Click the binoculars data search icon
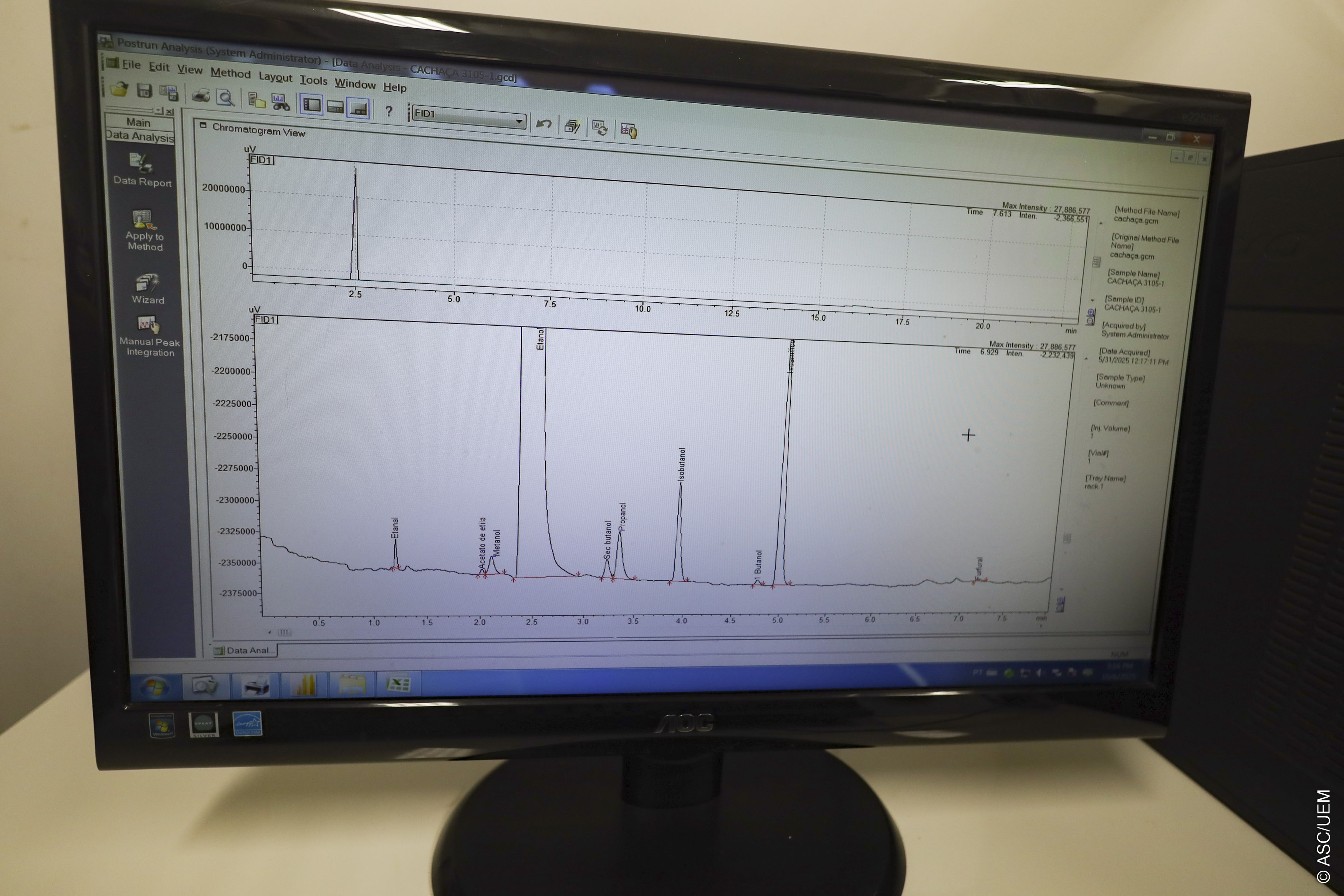Image resolution: width=1344 pixels, height=896 pixels. point(280,102)
